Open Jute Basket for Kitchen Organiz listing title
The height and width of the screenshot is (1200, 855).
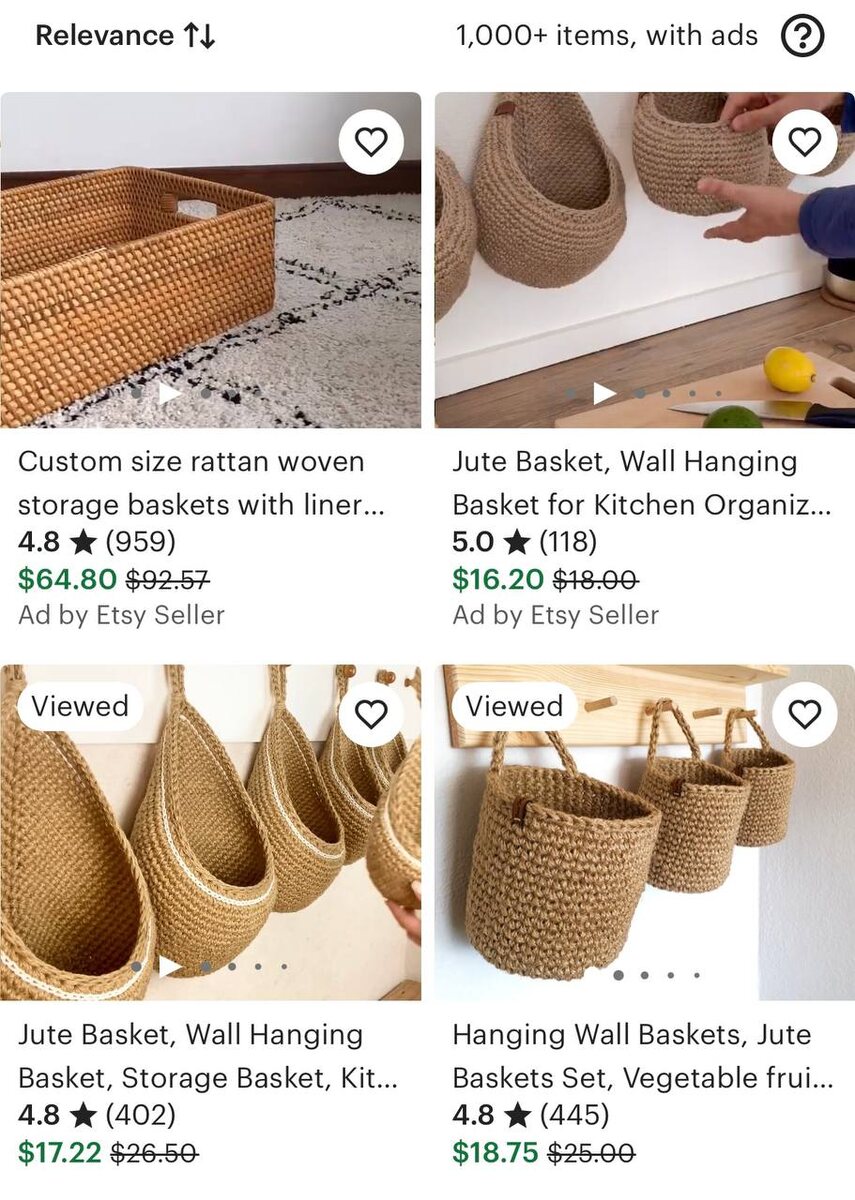641,483
